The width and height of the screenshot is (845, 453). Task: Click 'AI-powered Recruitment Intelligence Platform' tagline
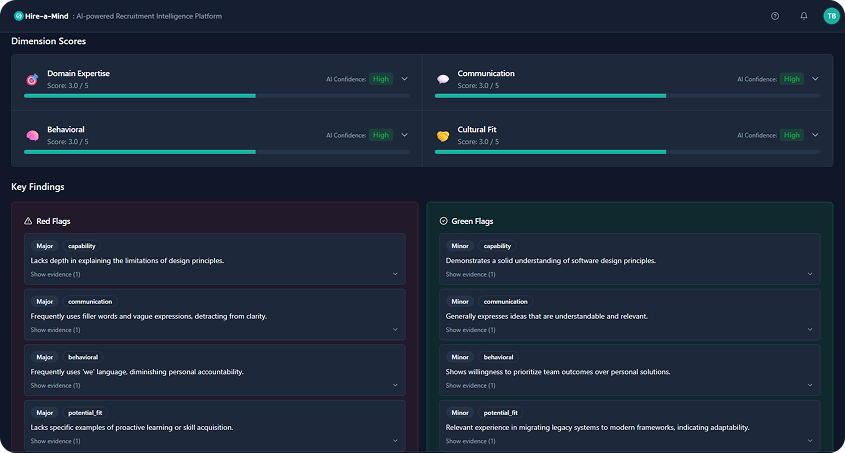pos(149,16)
